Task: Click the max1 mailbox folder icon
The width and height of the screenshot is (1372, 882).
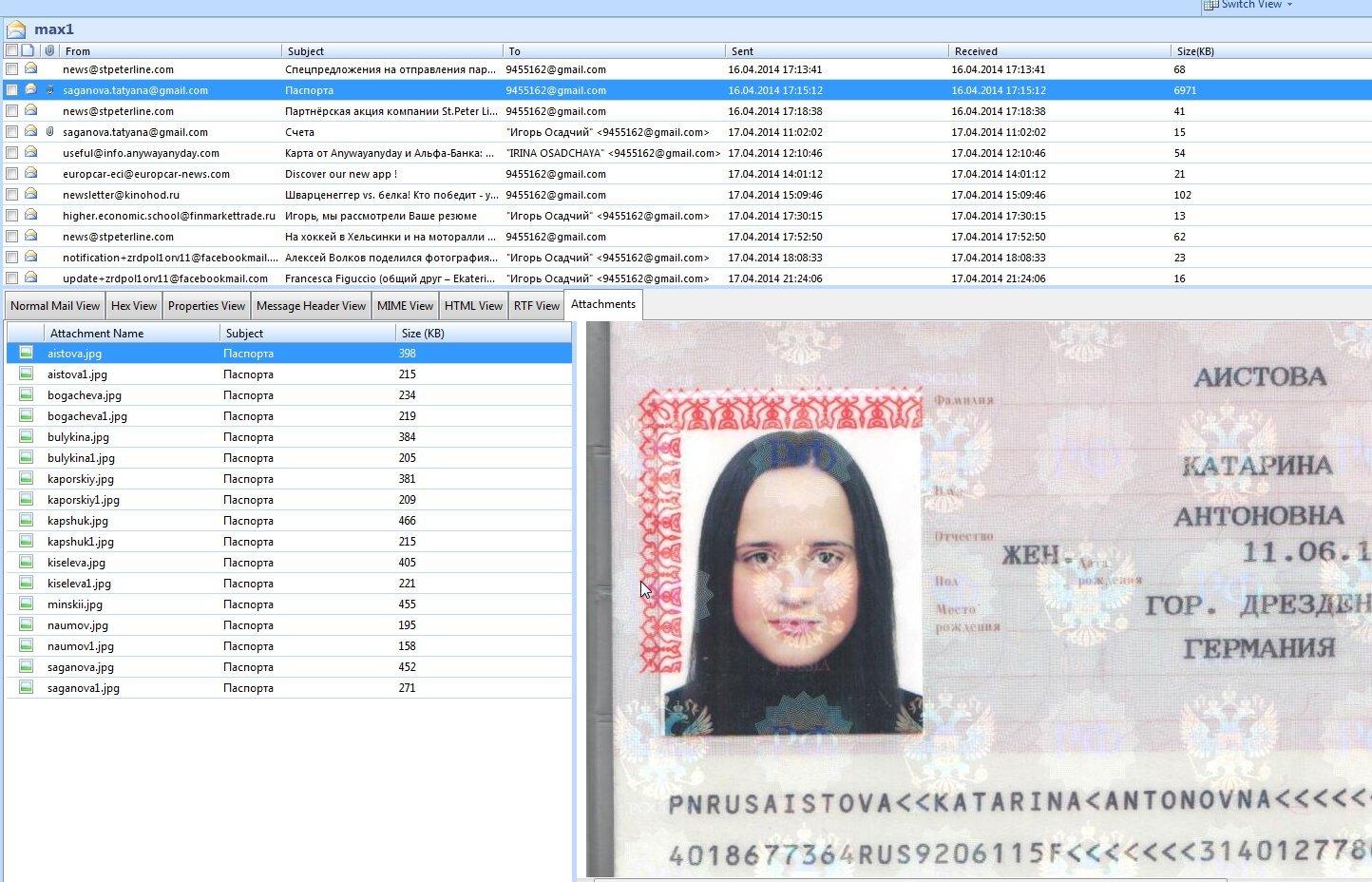Action: (x=16, y=29)
